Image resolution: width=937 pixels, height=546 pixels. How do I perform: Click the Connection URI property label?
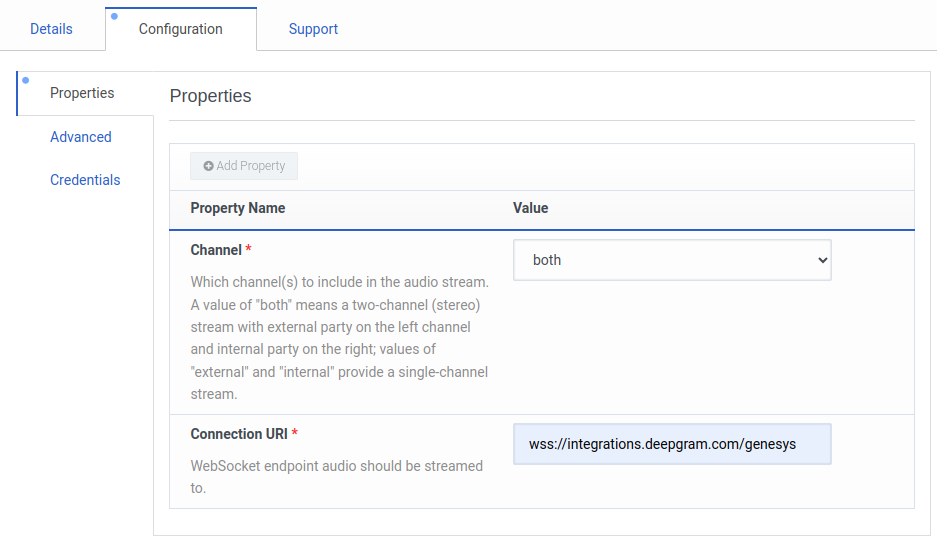(239, 434)
